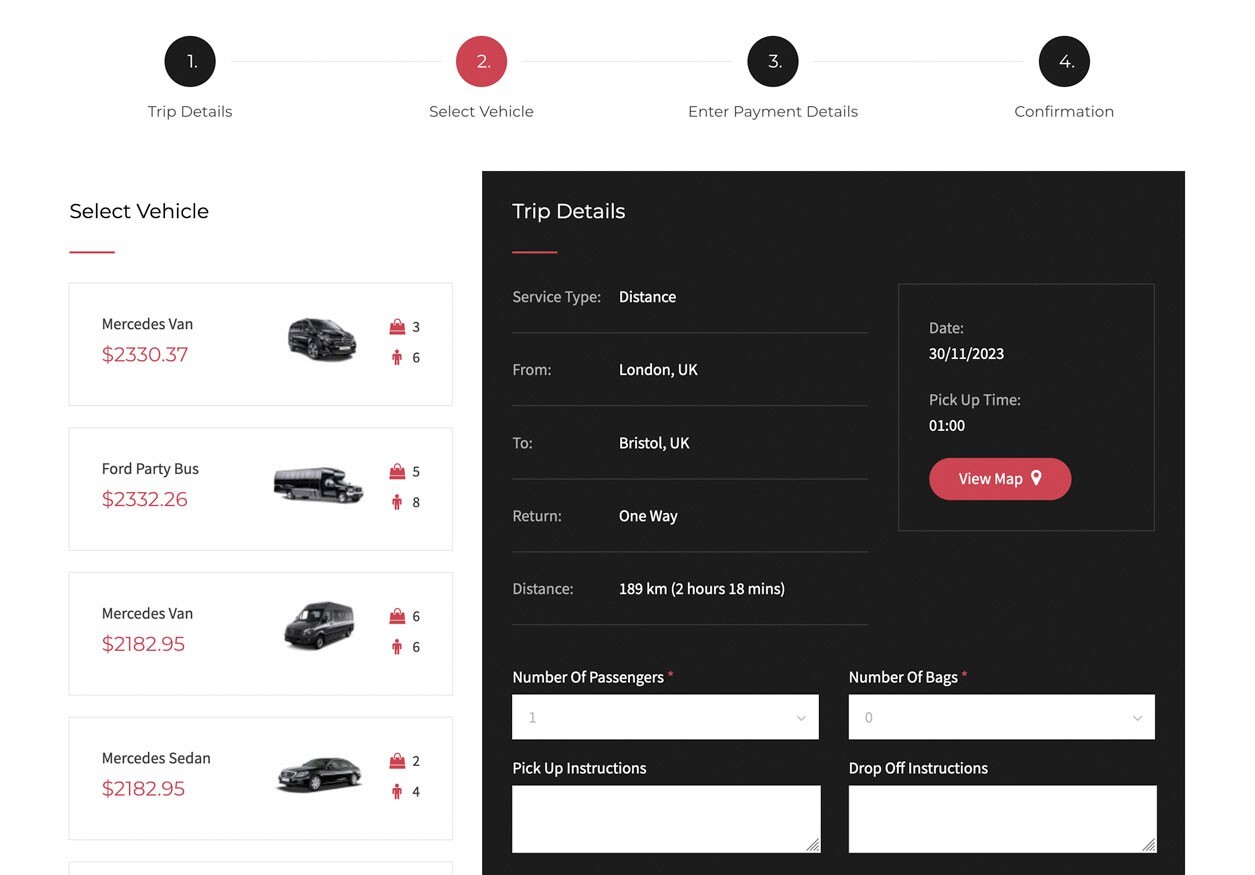The image size is (1255, 875).
Task: Click the Number Of Bags label
Action: point(903,677)
